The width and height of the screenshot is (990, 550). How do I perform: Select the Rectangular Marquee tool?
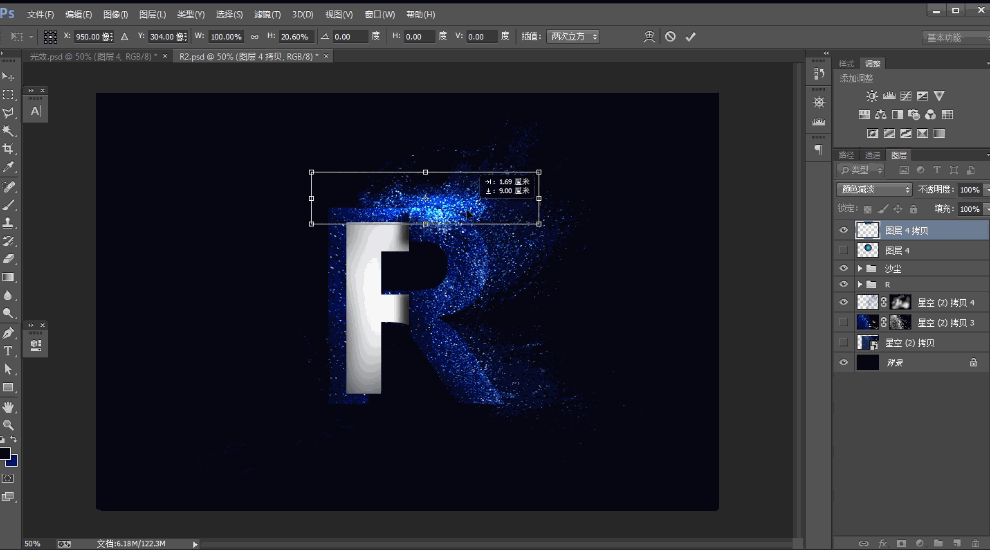tap(8, 95)
